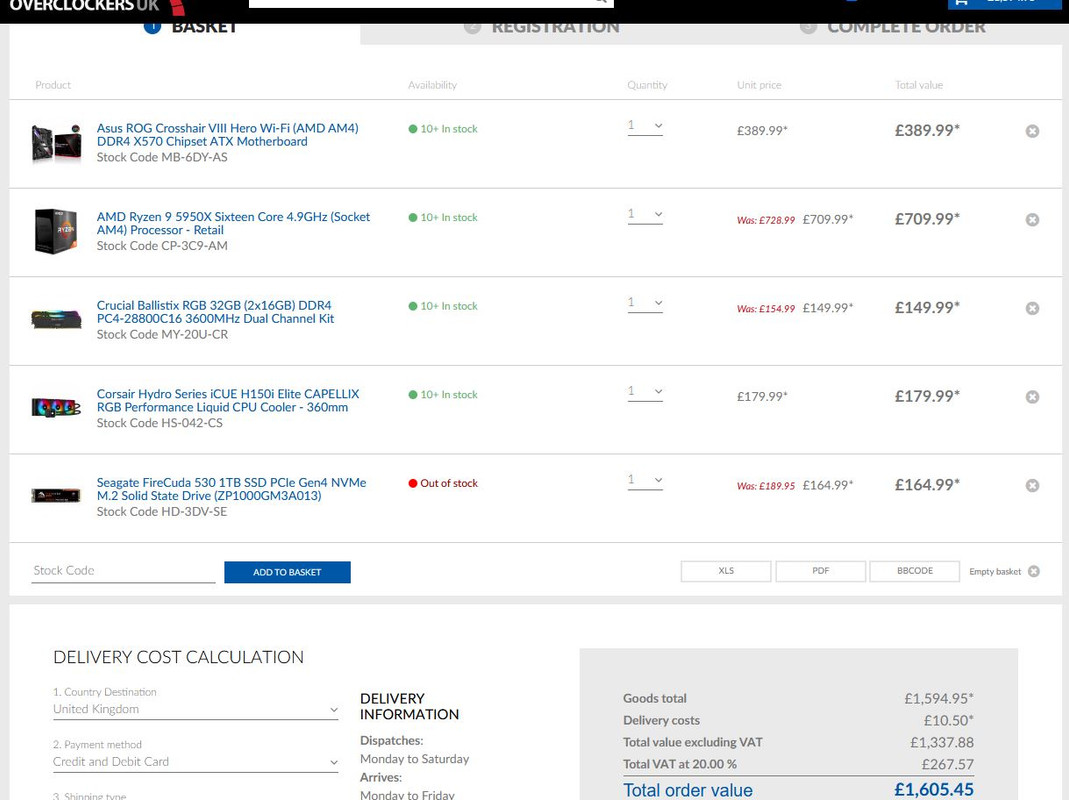This screenshot has width=1069, height=800.
Task: Focus the Stock Code input field
Action: 124,572
